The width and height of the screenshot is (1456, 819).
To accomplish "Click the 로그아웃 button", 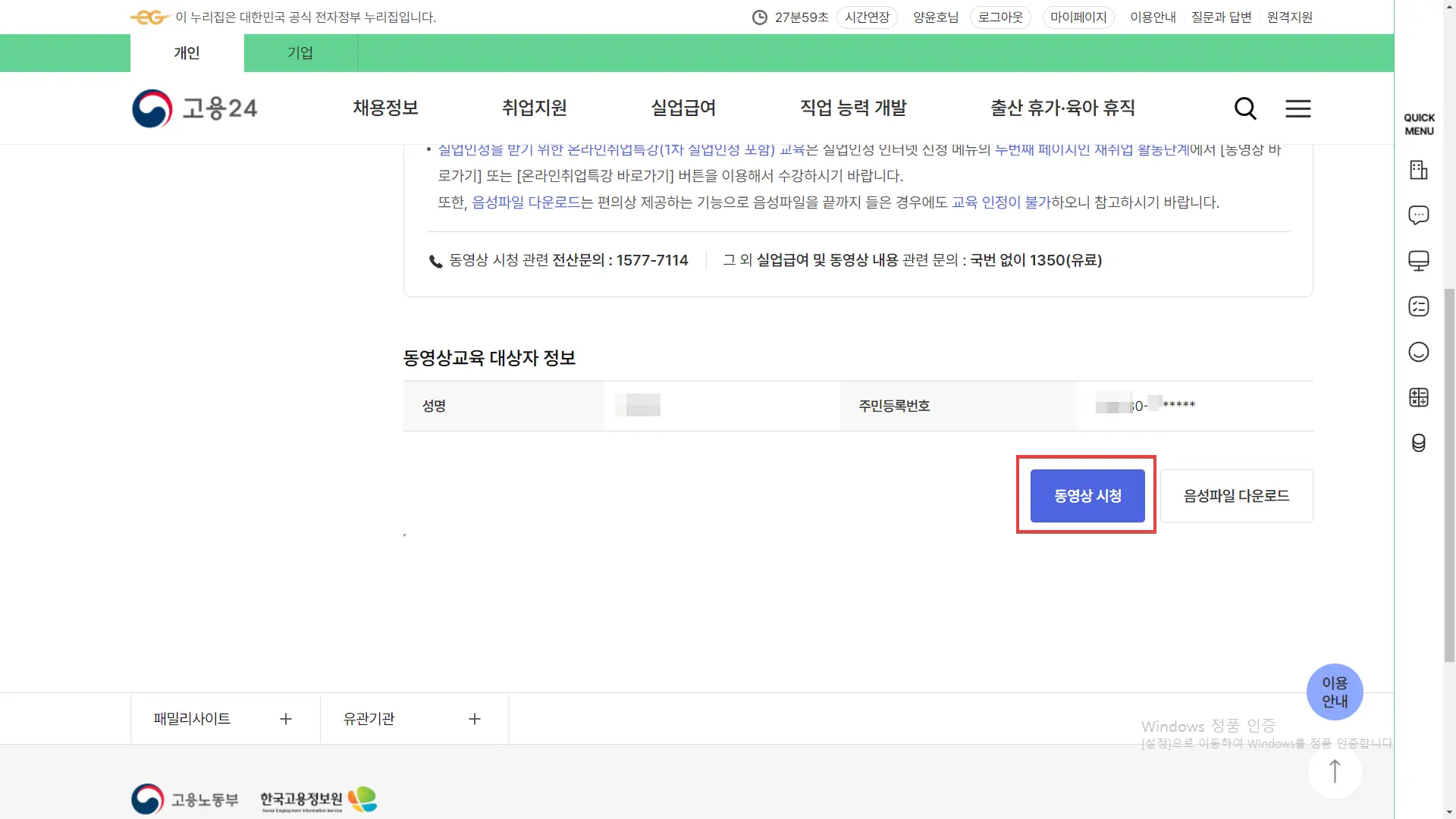I will (1000, 17).
